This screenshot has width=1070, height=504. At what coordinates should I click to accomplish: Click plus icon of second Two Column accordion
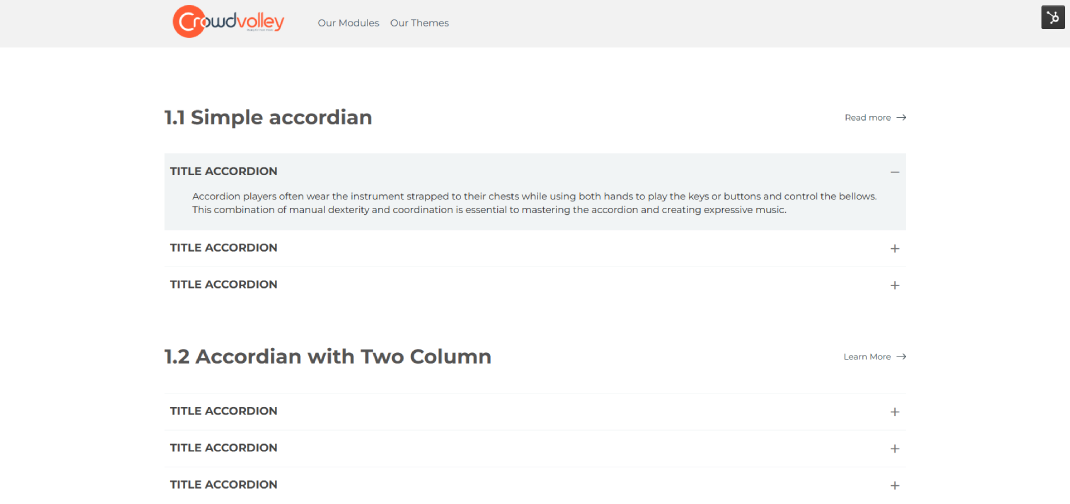(x=895, y=448)
